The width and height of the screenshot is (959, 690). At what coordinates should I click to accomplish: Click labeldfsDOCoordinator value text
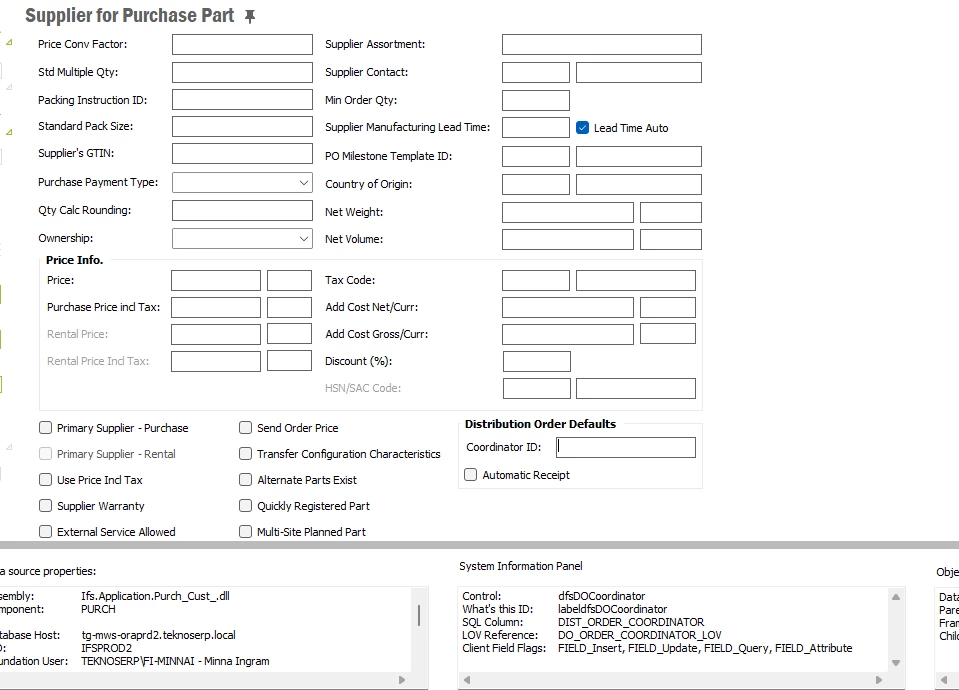[612, 609]
